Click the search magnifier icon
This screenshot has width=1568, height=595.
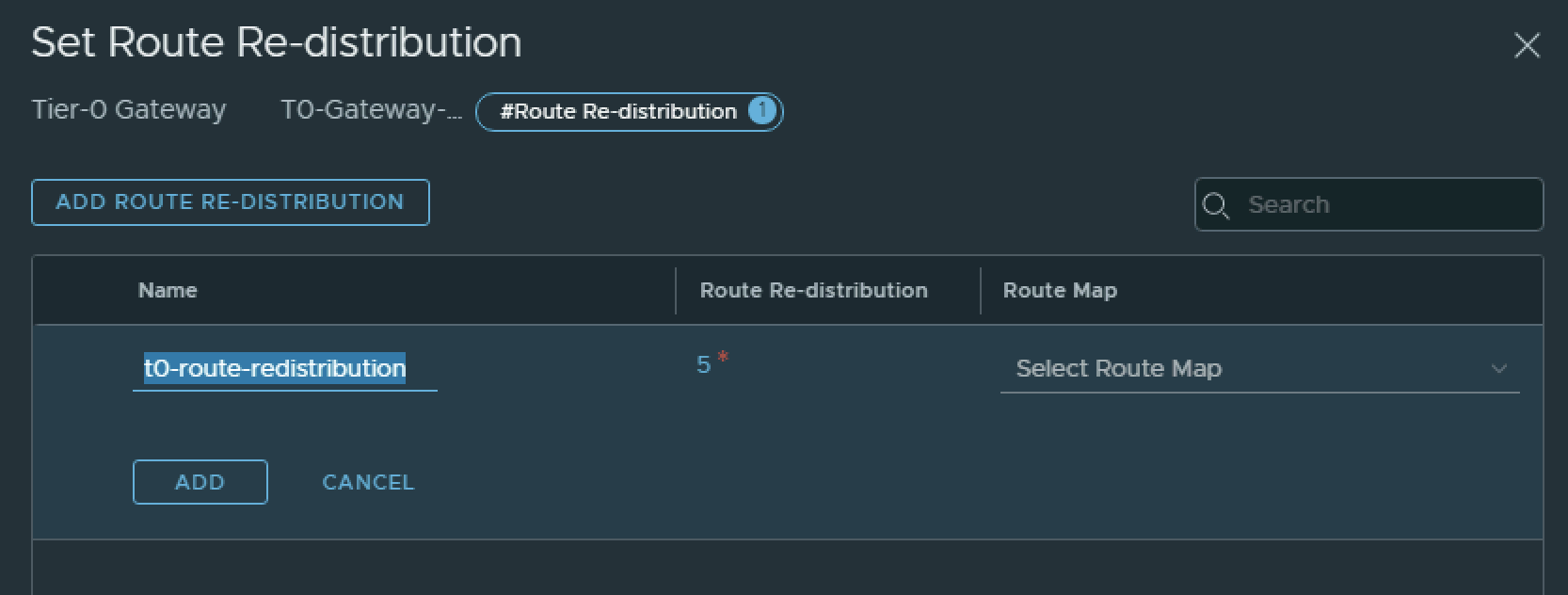tap(1215, 205)
